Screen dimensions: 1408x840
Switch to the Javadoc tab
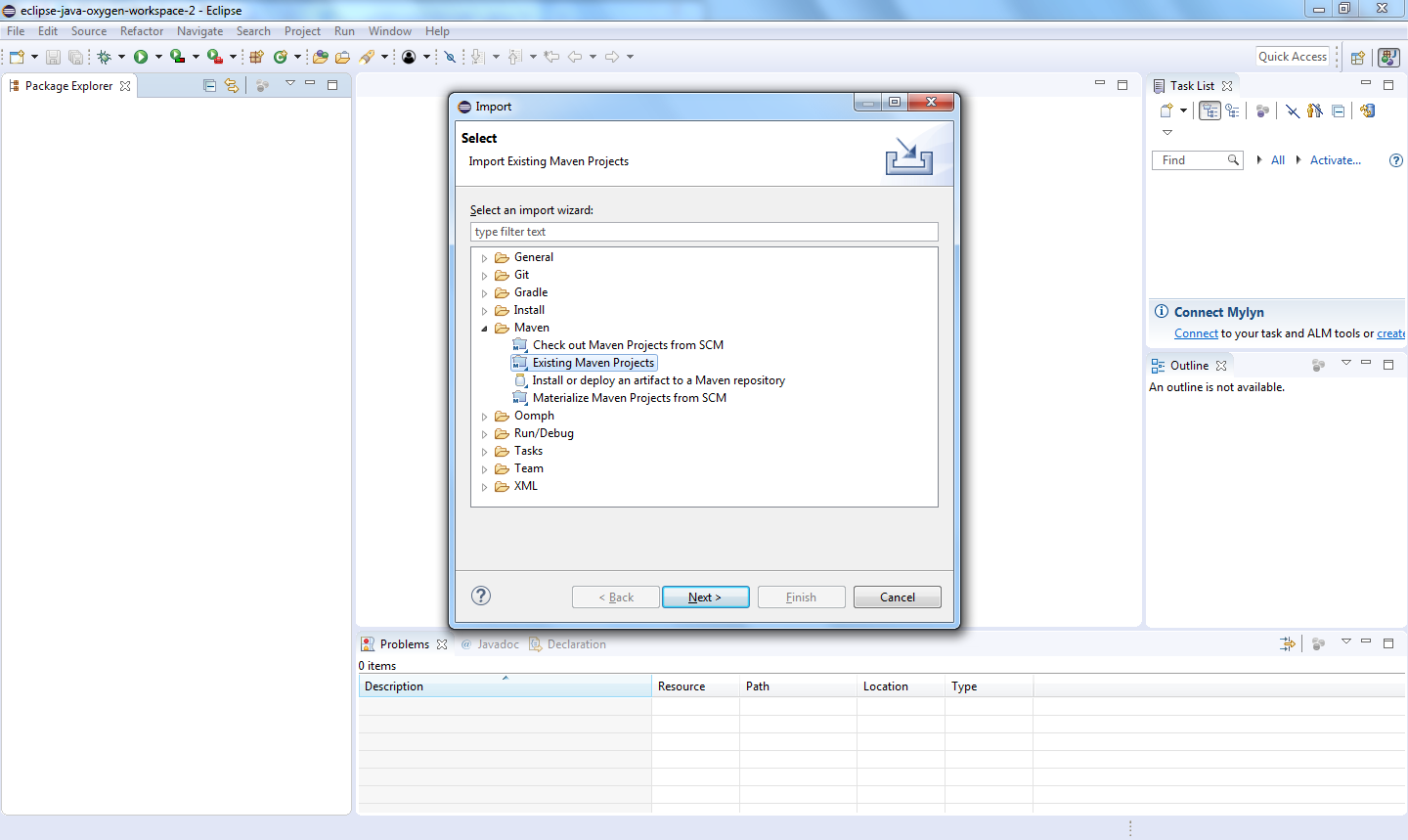pyautogui.click(x=490, y=644)
